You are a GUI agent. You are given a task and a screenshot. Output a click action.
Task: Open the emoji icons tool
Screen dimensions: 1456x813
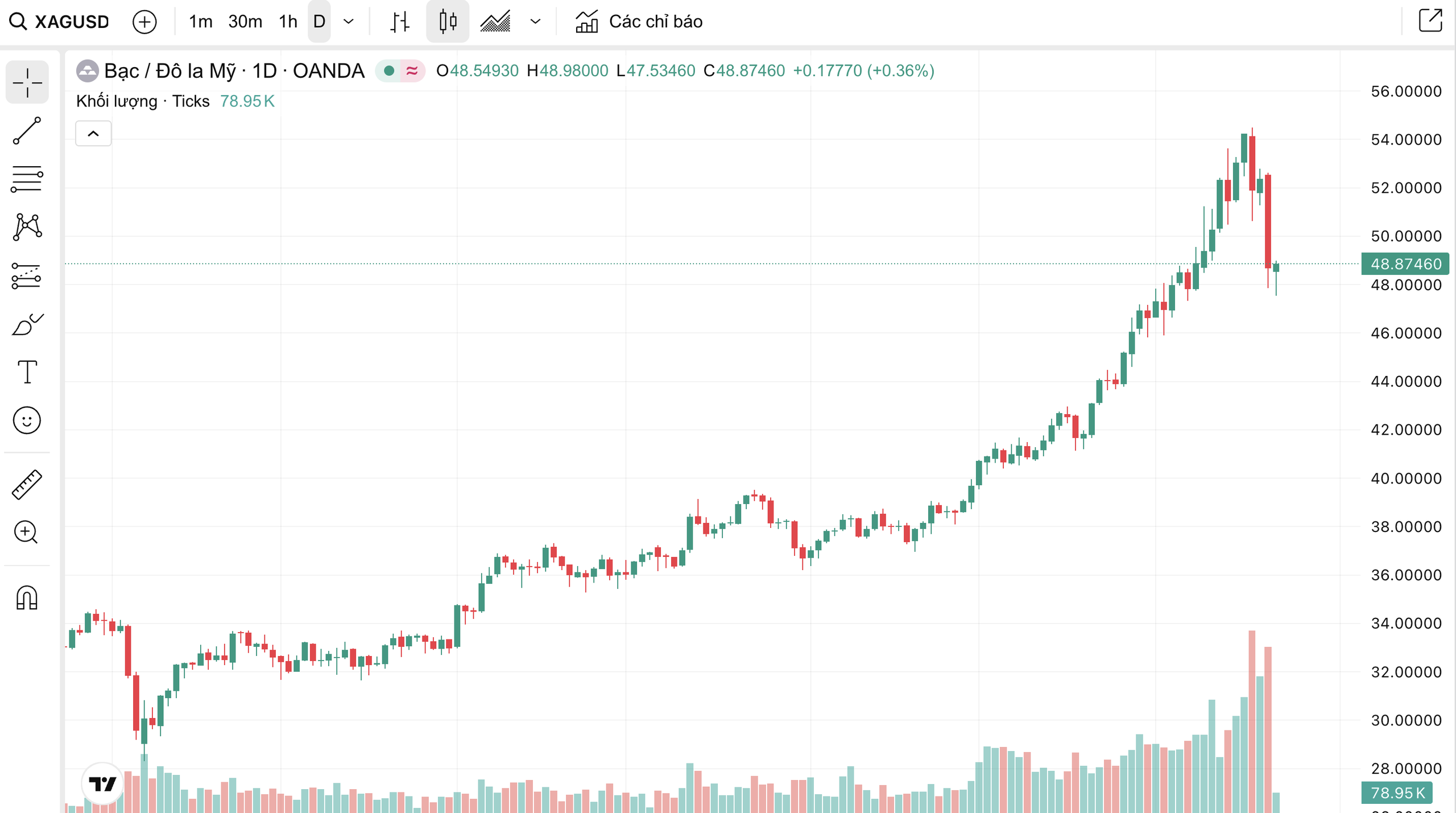point(27,420)
